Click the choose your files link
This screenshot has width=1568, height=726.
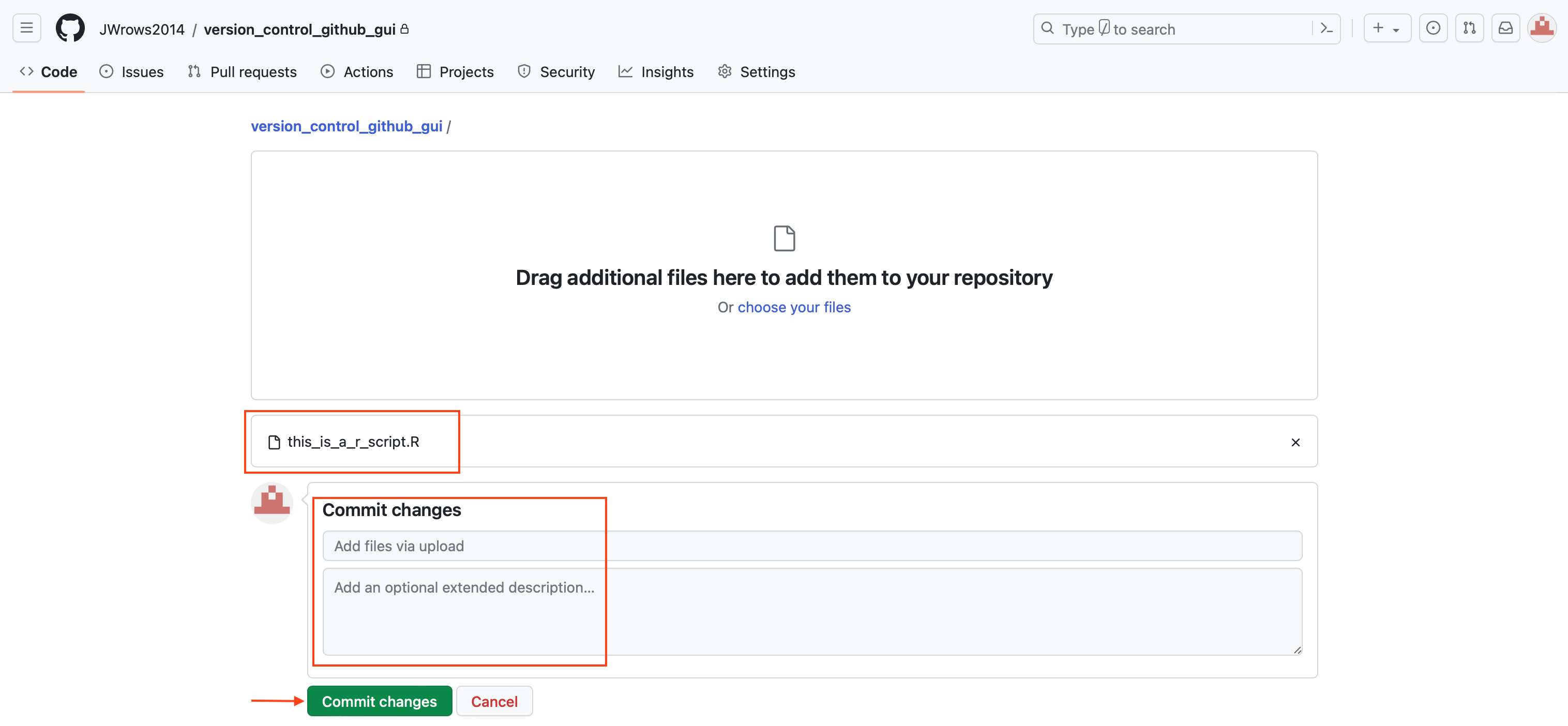794,307
